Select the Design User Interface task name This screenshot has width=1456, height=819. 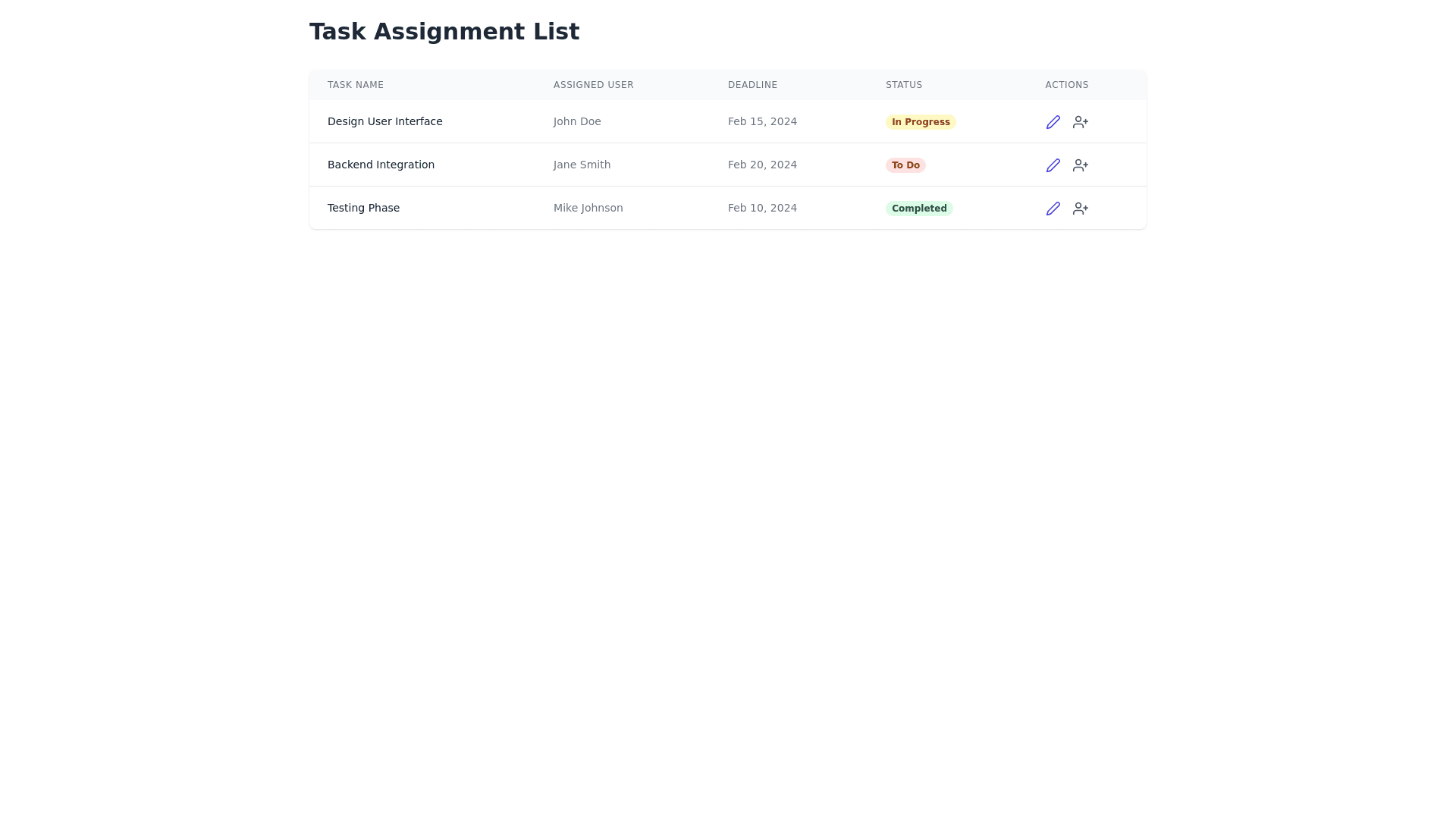tap(384, 121)
